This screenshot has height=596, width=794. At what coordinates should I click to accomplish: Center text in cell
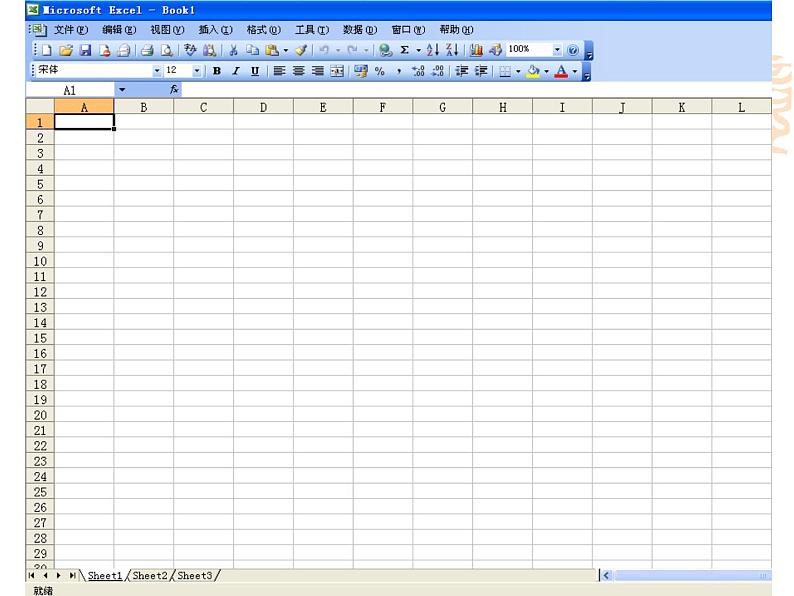coord(299,71)
